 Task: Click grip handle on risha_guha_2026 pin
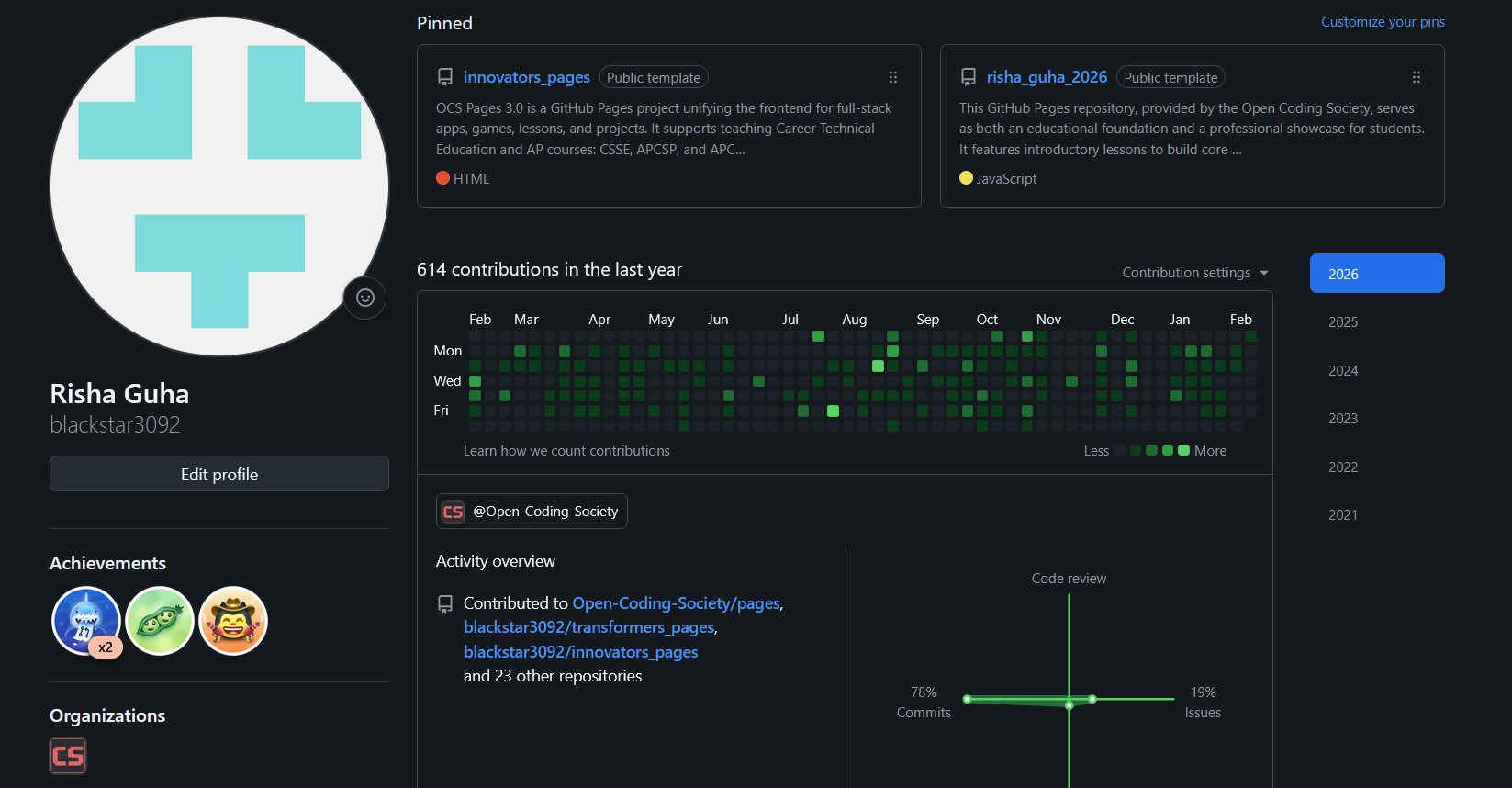(1416, 78)
